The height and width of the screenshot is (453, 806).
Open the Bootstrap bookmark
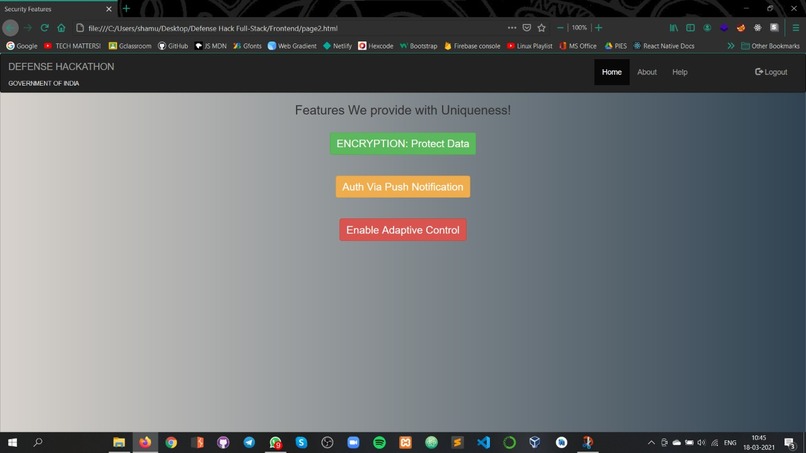click(x=418, y=46)
